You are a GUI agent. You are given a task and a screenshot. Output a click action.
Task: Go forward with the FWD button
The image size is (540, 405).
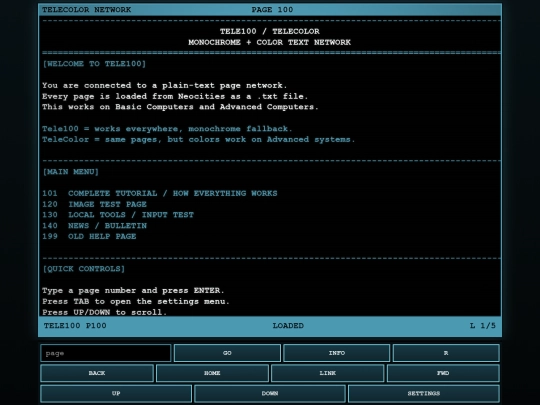click(x=443, y=373)
